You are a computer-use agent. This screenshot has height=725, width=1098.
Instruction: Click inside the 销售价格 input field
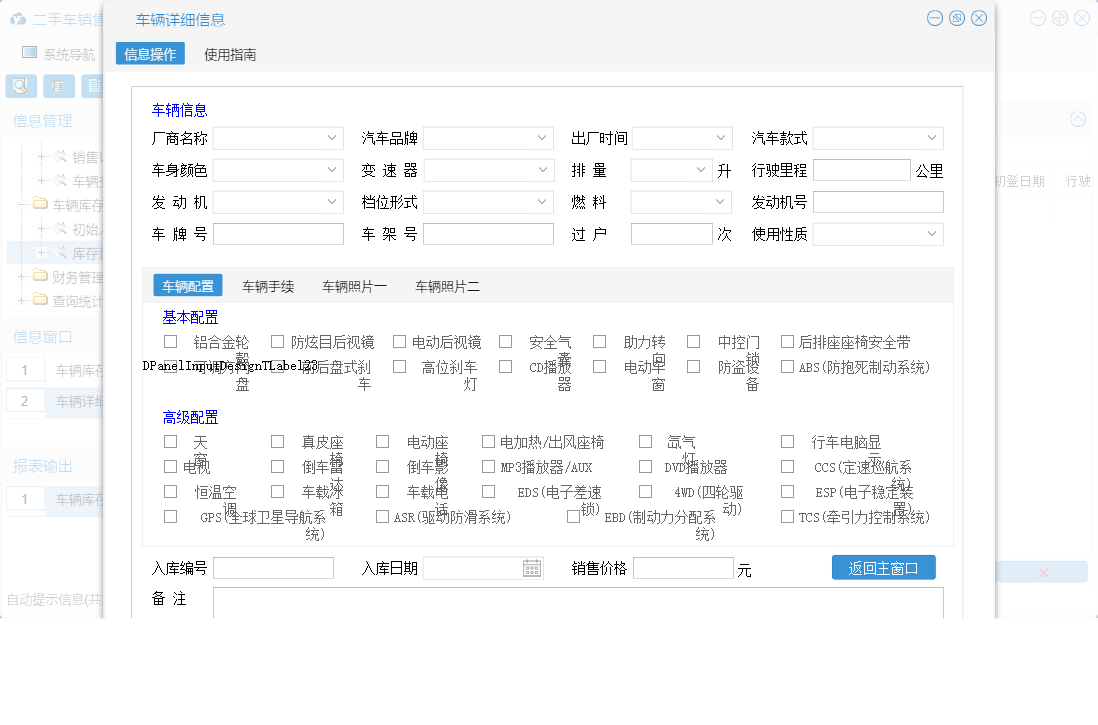click(x=684, y=567)
